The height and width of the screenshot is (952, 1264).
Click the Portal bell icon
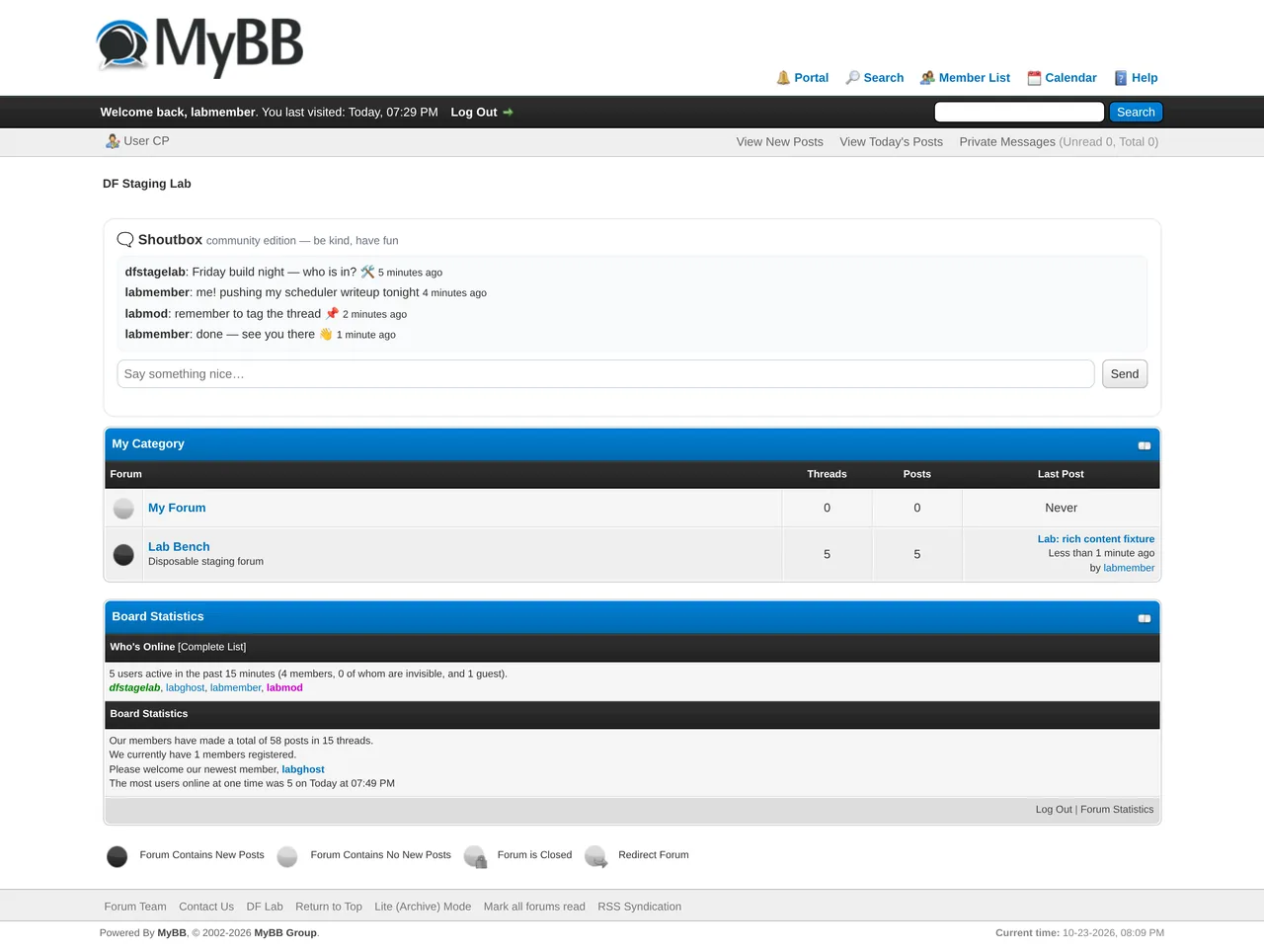pyautogui.click(x=783, y=78)
